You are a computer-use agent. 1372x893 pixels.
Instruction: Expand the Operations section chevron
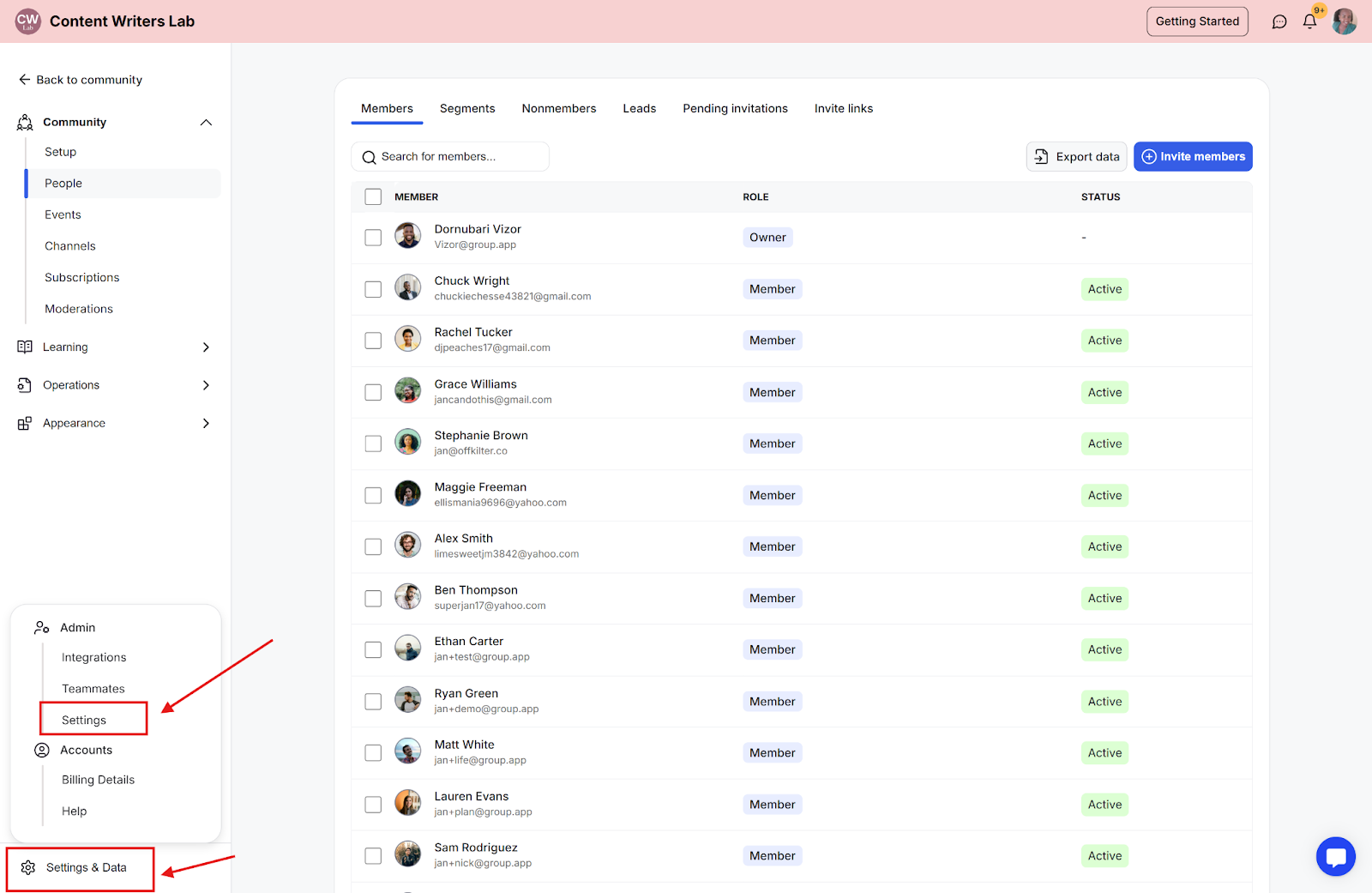[206, 385]
